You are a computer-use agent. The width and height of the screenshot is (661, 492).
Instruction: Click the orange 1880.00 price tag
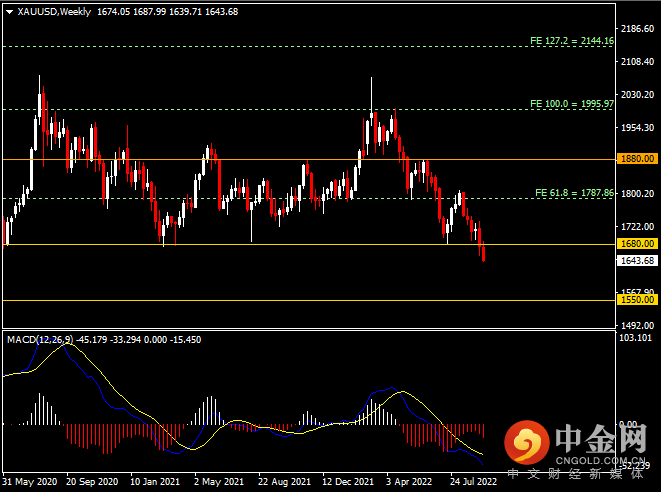637,159
